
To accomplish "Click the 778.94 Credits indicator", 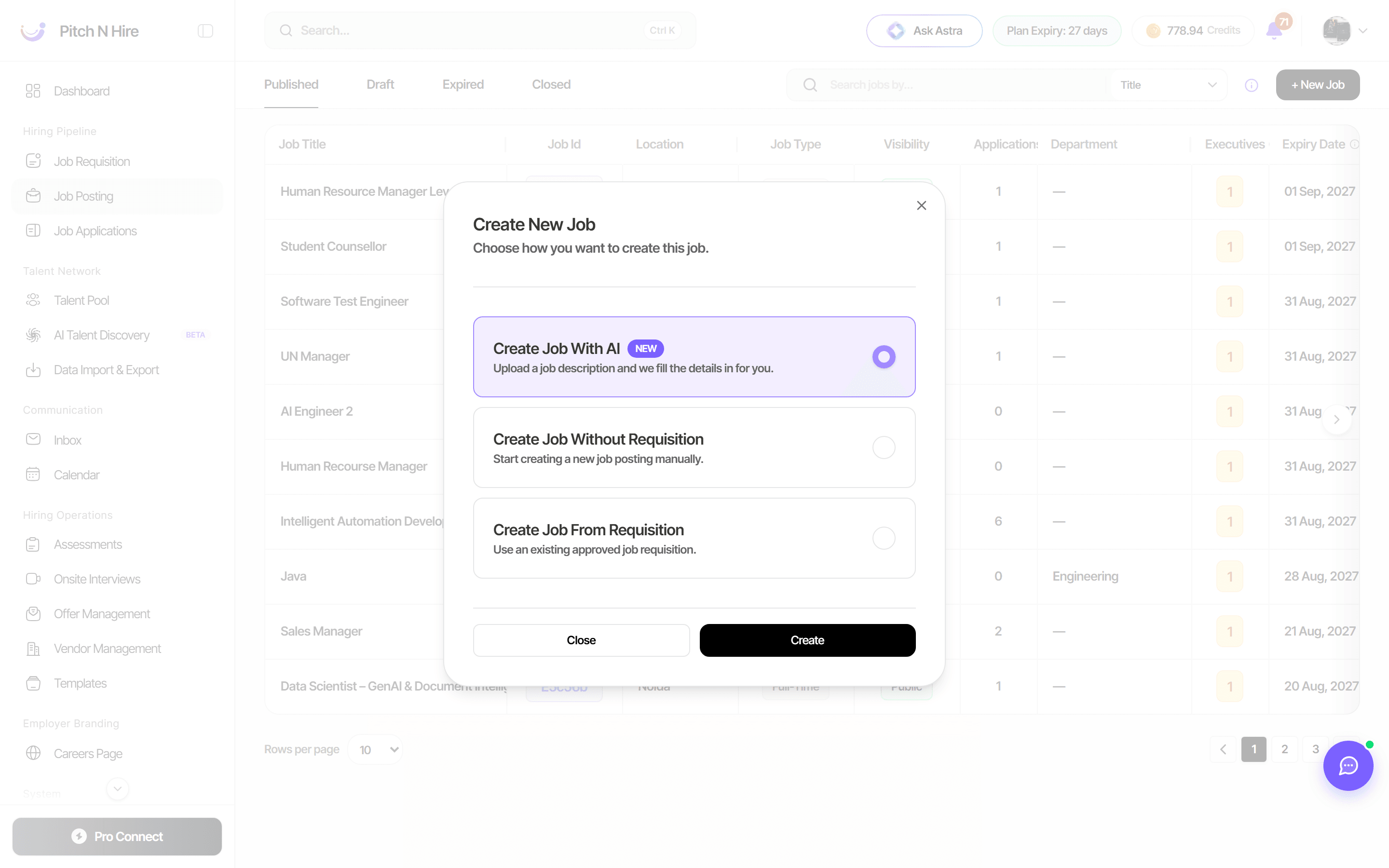I will [x=1193, y=31].
